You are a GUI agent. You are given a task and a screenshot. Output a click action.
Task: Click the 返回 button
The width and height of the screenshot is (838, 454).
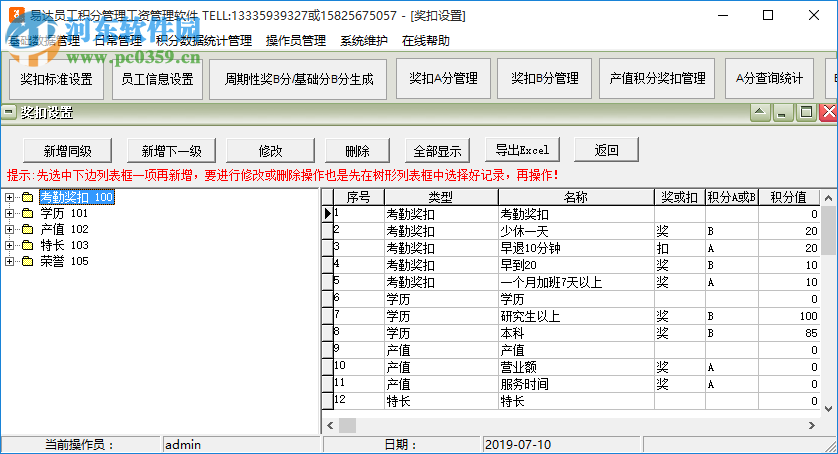tap(606, 150)
